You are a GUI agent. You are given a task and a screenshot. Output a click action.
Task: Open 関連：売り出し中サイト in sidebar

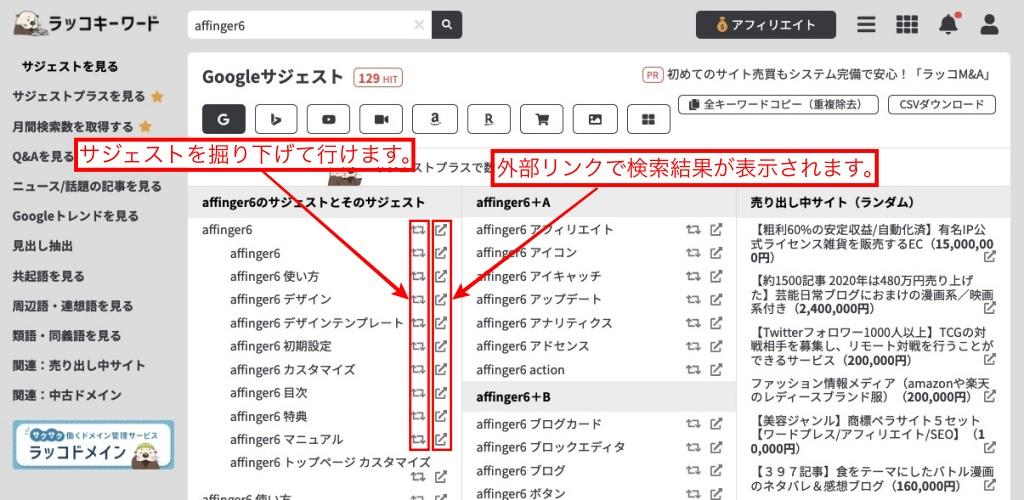[78, 366]
